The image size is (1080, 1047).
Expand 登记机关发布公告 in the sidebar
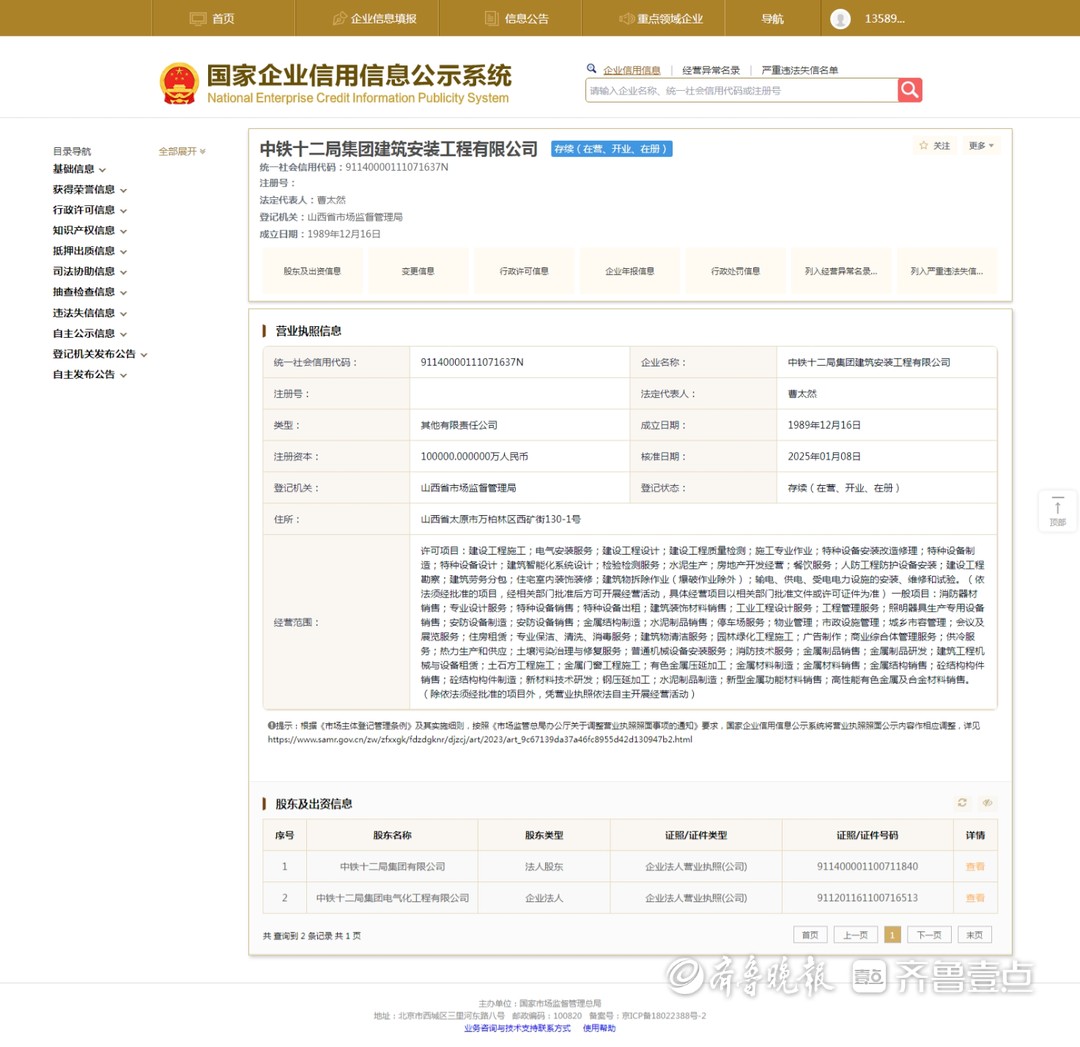100,354
